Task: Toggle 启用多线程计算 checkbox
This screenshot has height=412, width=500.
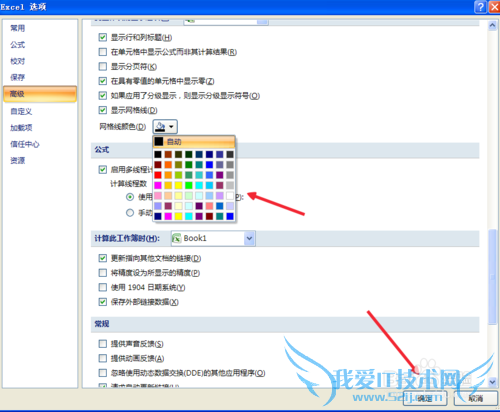Action: tap(103, 170)
